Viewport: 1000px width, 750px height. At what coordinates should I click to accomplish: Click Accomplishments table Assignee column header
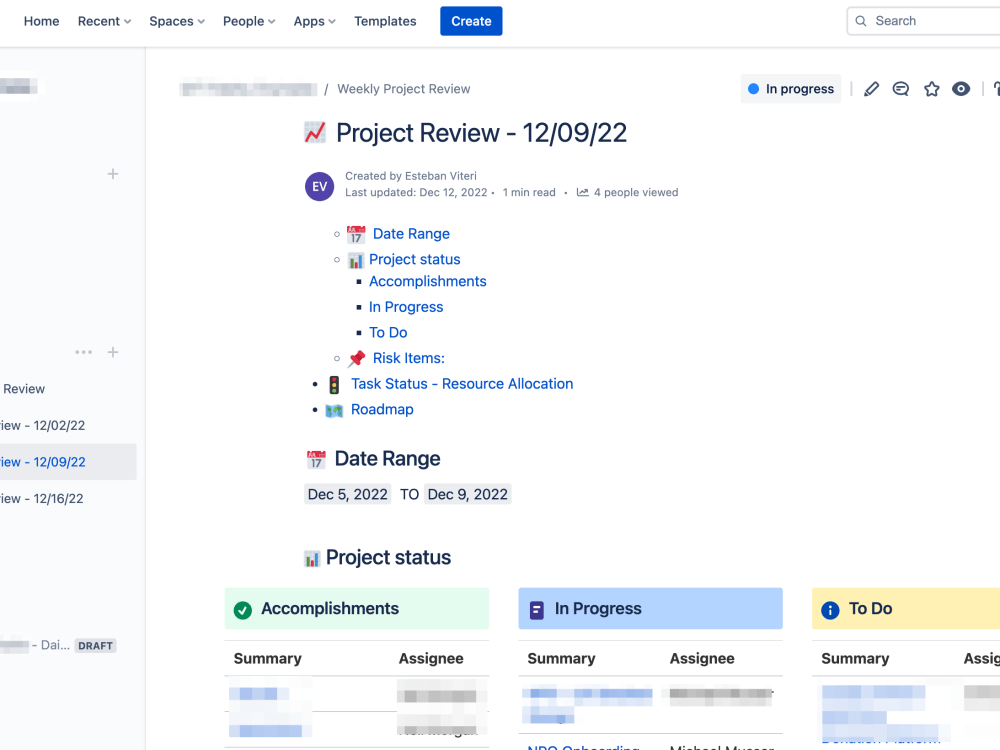(431, 658)
